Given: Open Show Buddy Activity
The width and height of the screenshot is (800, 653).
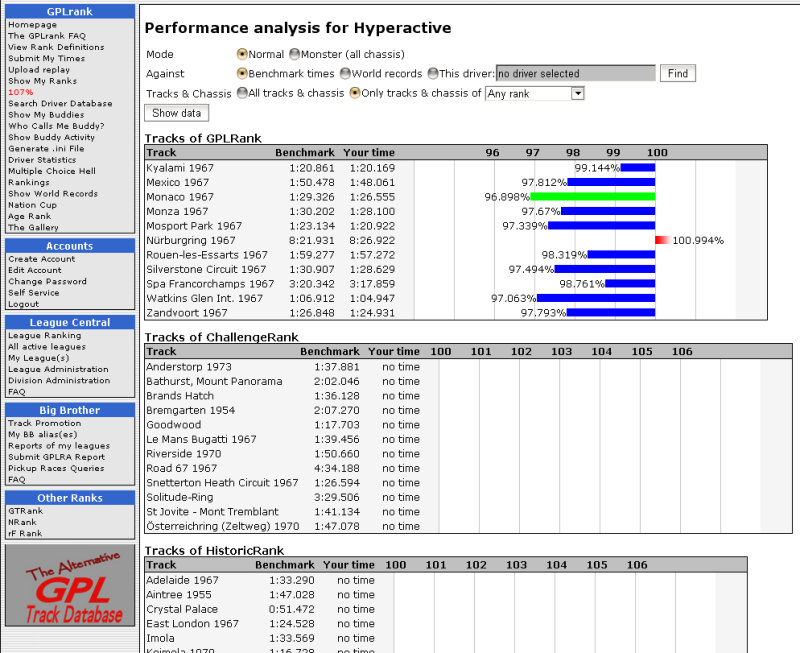Looking at the screenshot, I should pos(52,137).
